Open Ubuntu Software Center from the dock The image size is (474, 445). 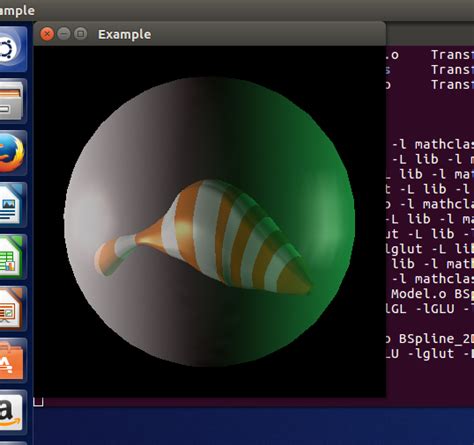[12, 361]
